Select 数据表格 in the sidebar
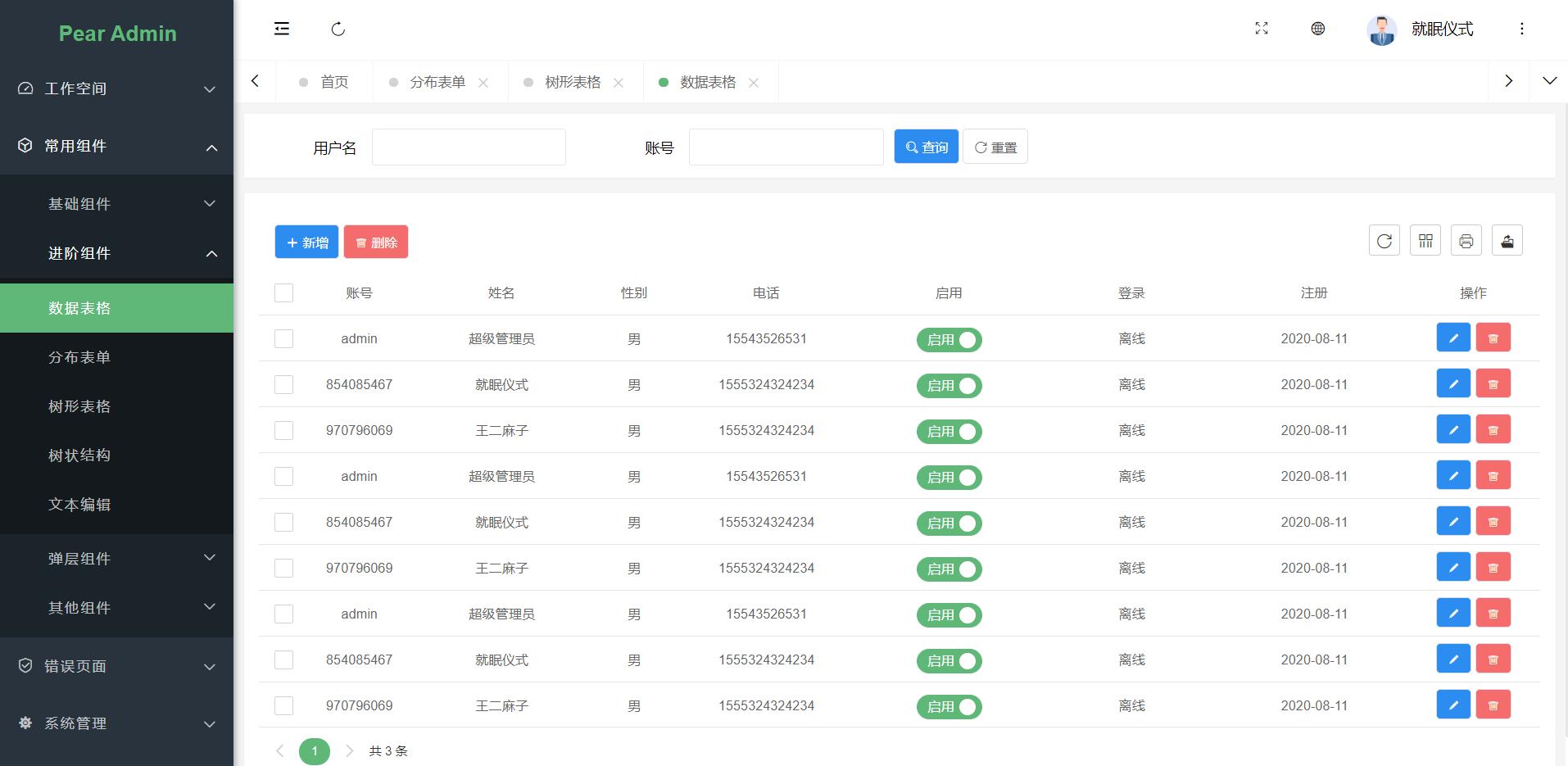Viewport: 1568px width, 766px height. click(x=116, y=308)
